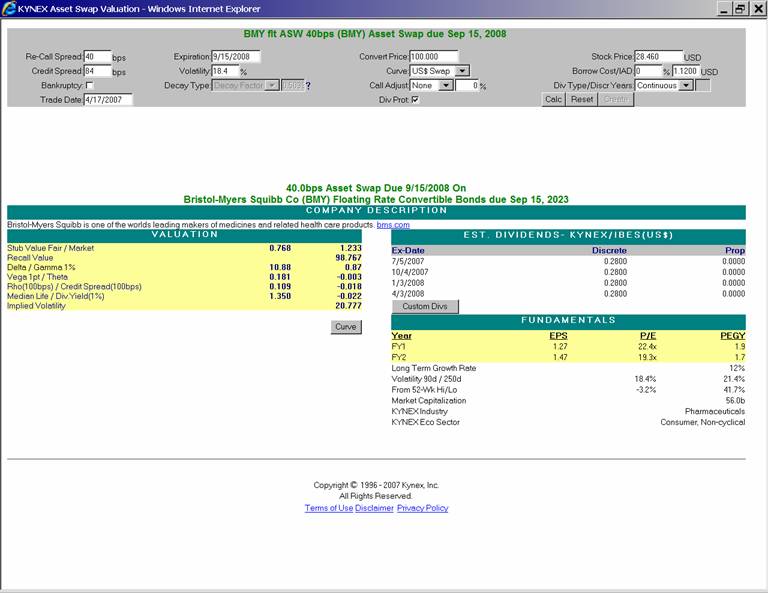Click the Stub Value Fair / Market label

(x=50, y=248)
